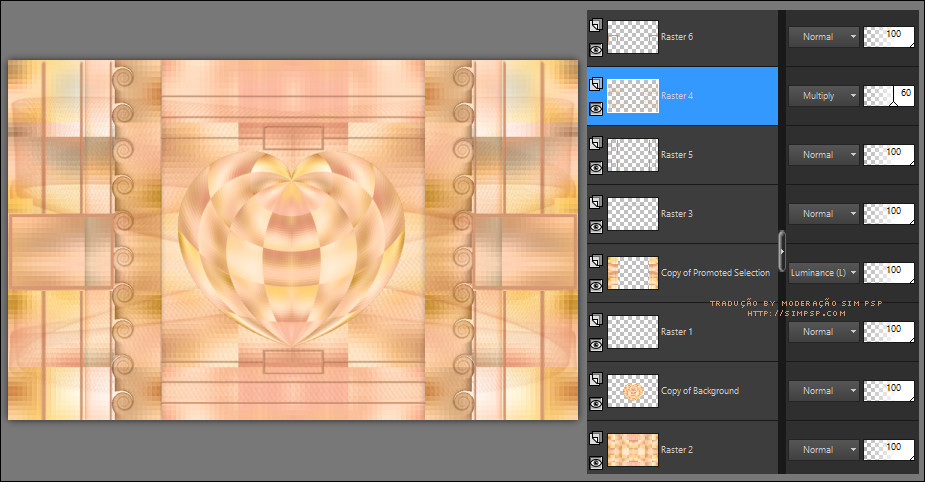
Task: Hide the Raster 6 layer using its eye
Action: click(596, 48)
